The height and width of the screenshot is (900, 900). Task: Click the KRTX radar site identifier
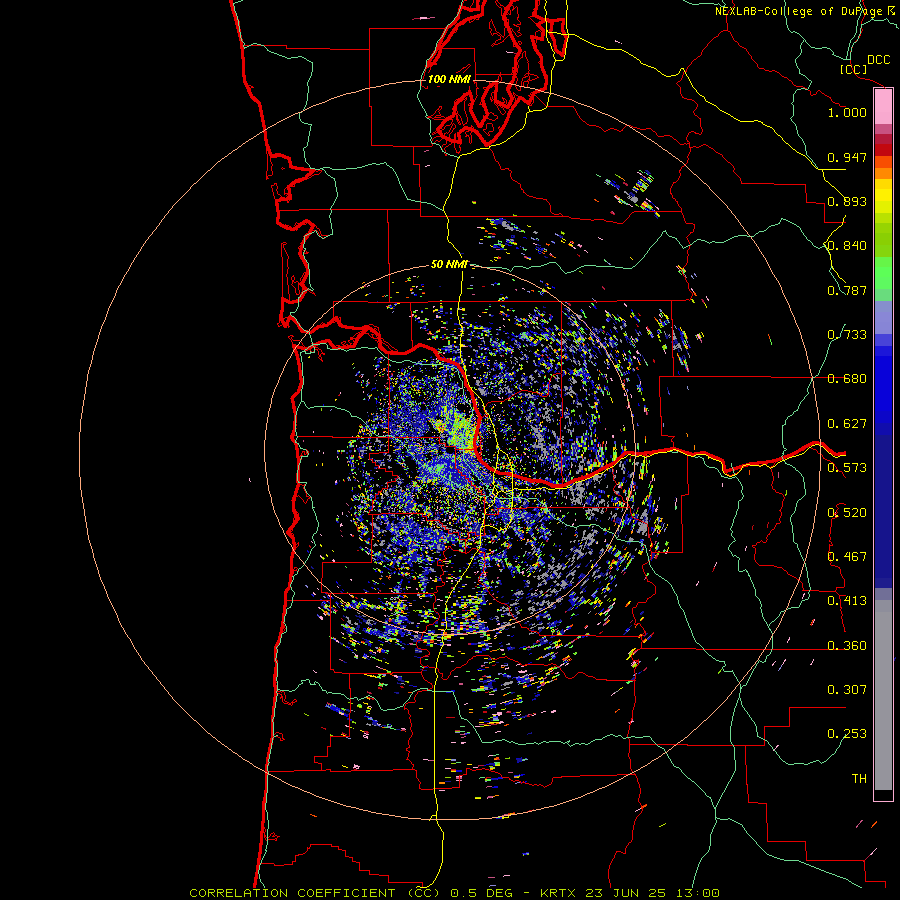point(558,893)
